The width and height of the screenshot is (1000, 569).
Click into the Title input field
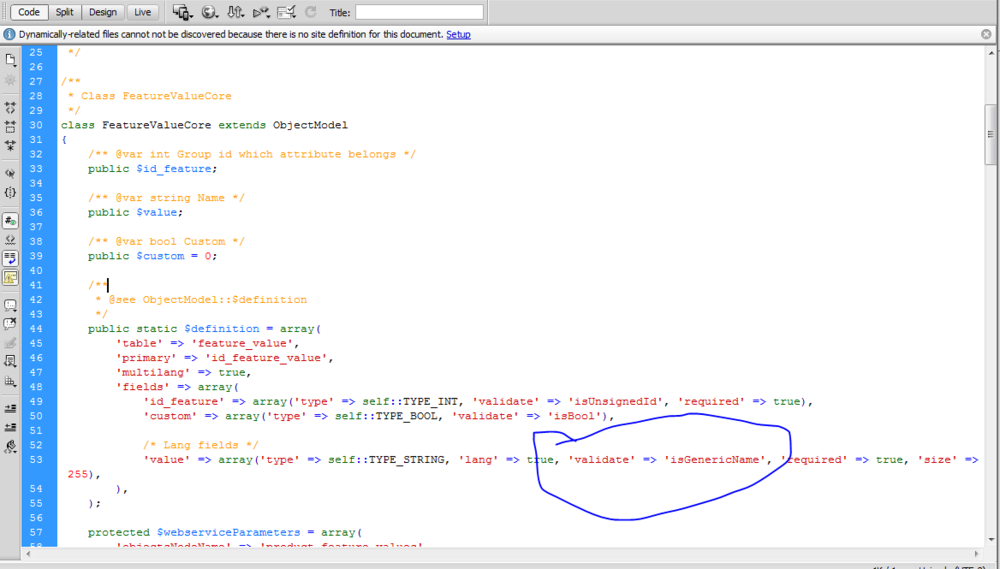[x=419, y=12]
